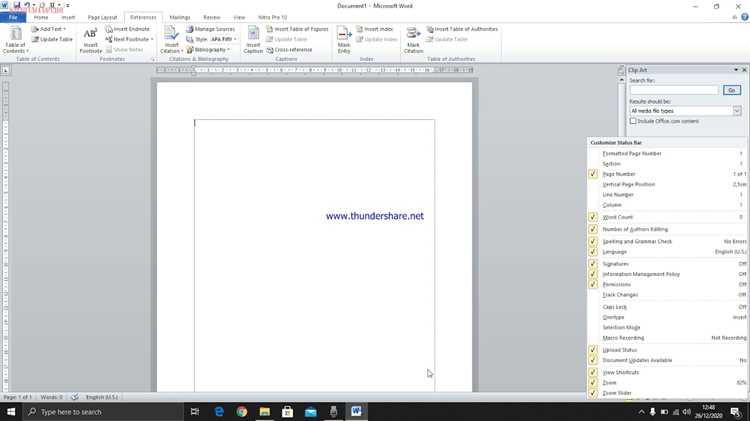The image size is (750, 421).
Task: Go to Next Footnote
Action: [127, 39]
